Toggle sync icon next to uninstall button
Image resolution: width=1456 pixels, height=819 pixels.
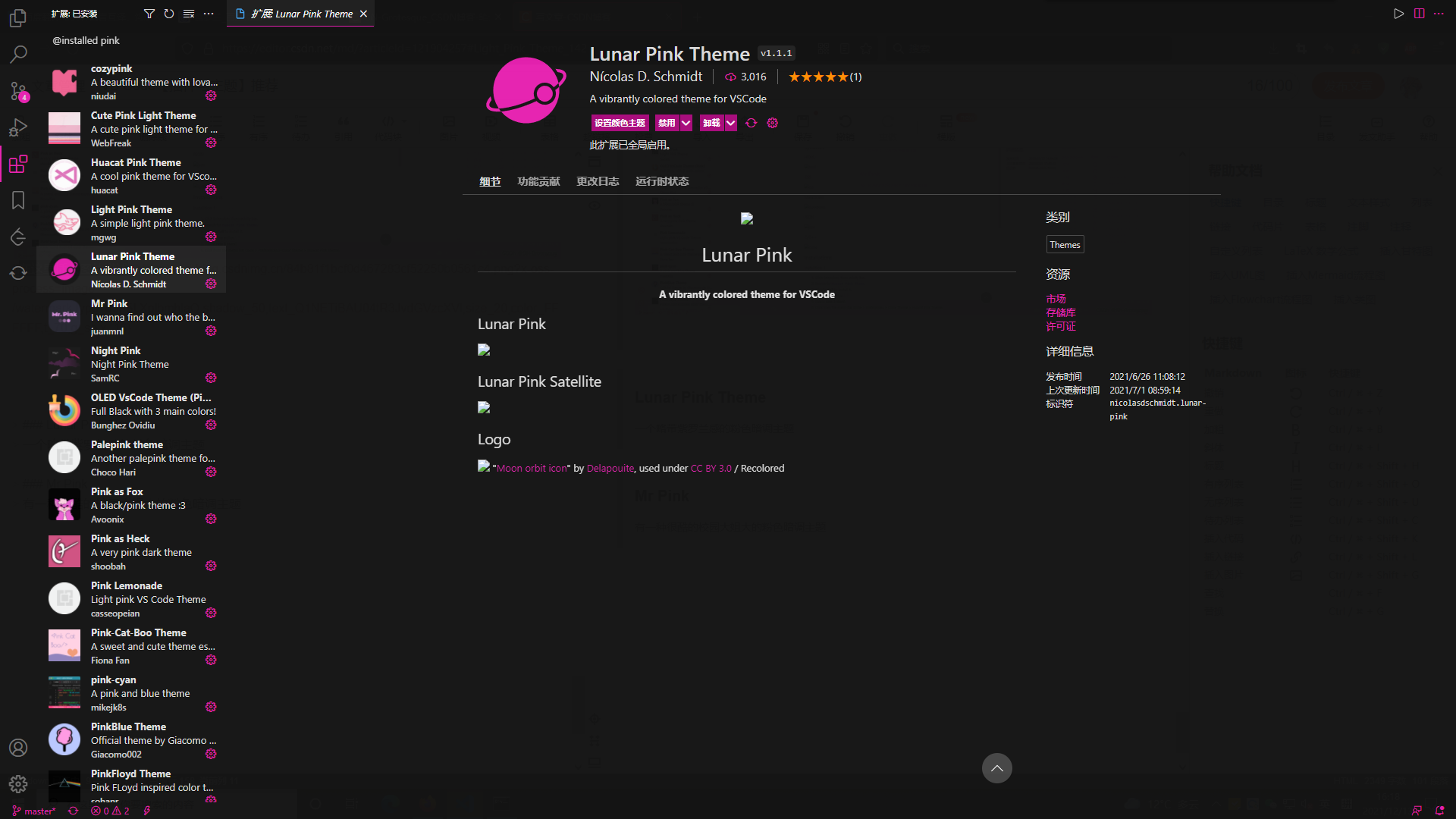[x=751, y=123]
